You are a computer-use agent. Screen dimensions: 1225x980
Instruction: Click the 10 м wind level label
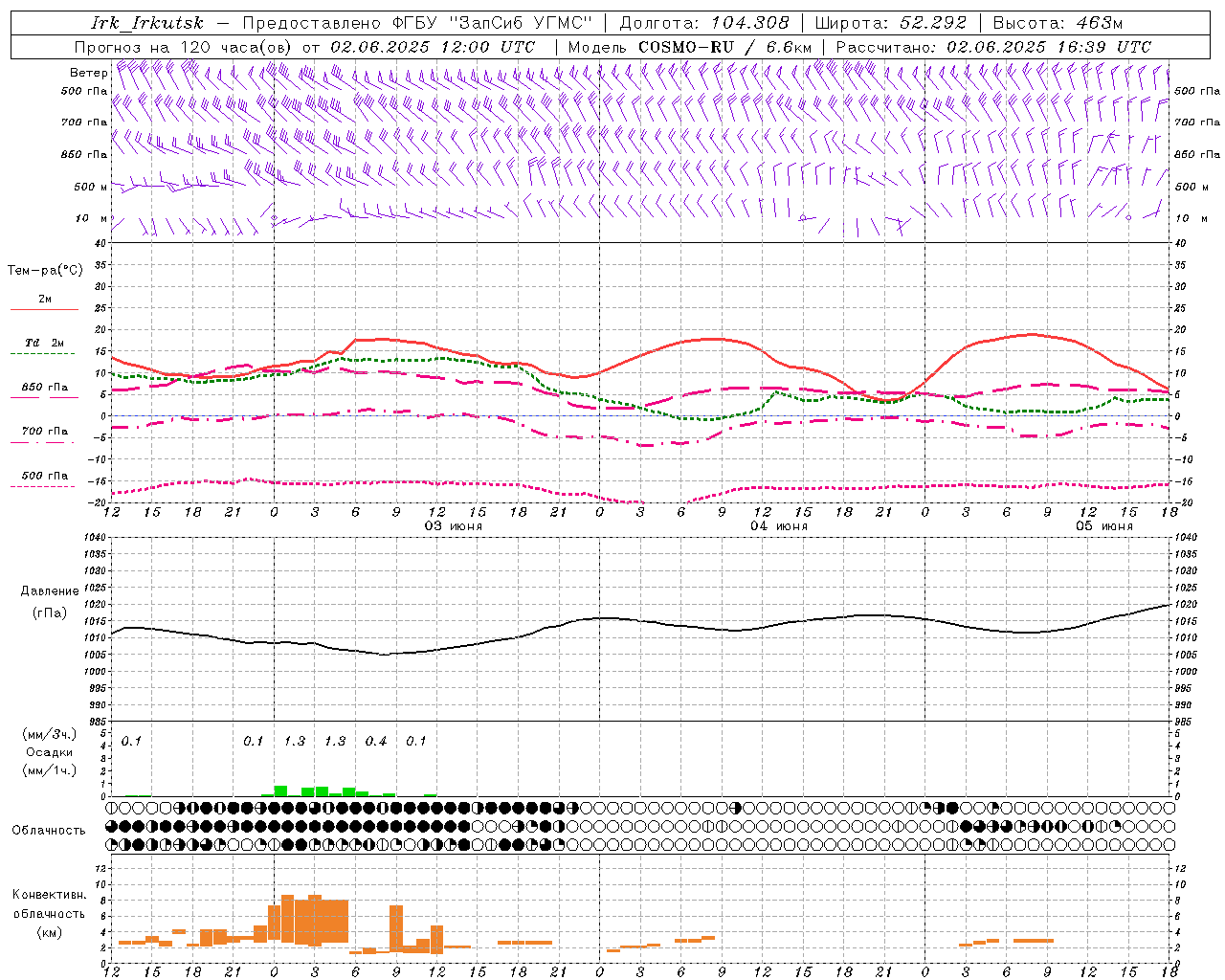pyautogui.click(x=92, y=218)
